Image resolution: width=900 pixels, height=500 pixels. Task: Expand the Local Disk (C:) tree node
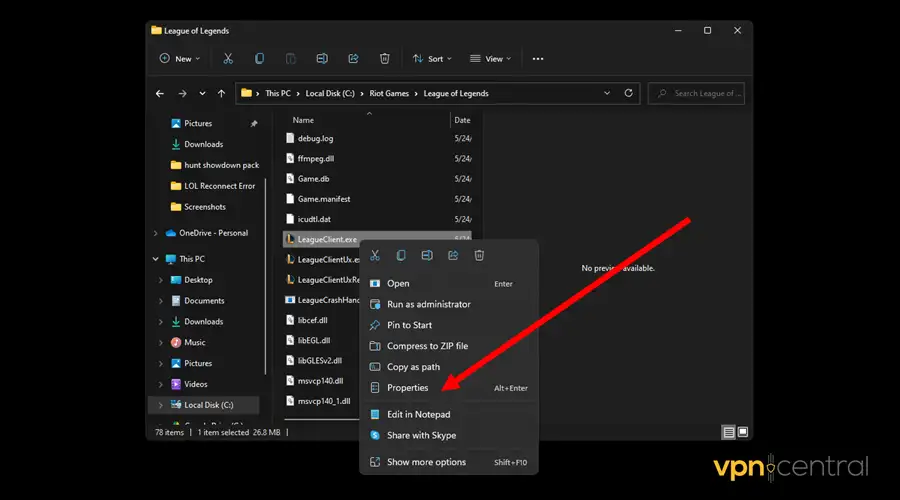coord(161,405)
